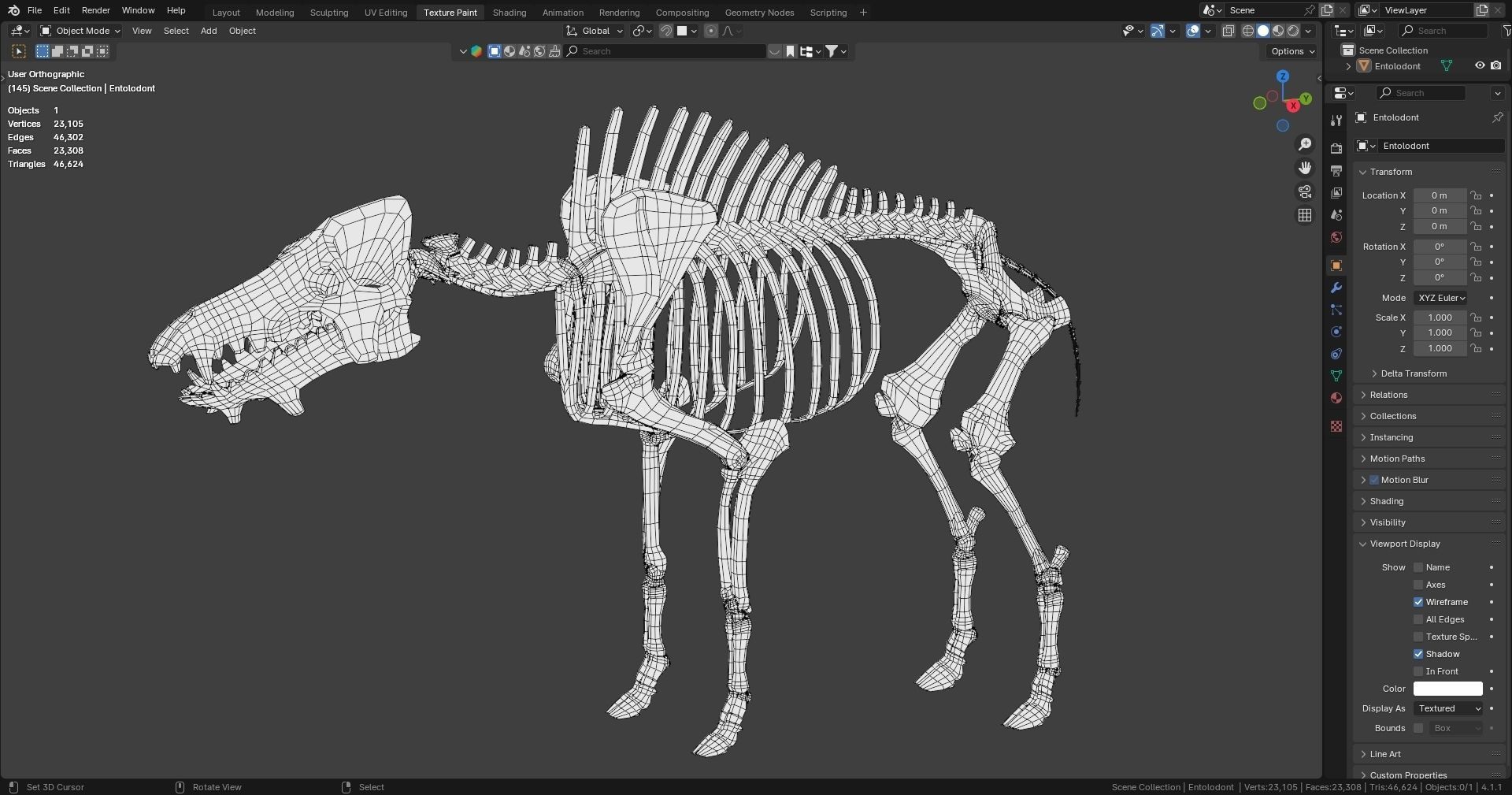Open the Particles properties tab
This screenshot has width=1512, height=795.
(x=1336, y=310)
